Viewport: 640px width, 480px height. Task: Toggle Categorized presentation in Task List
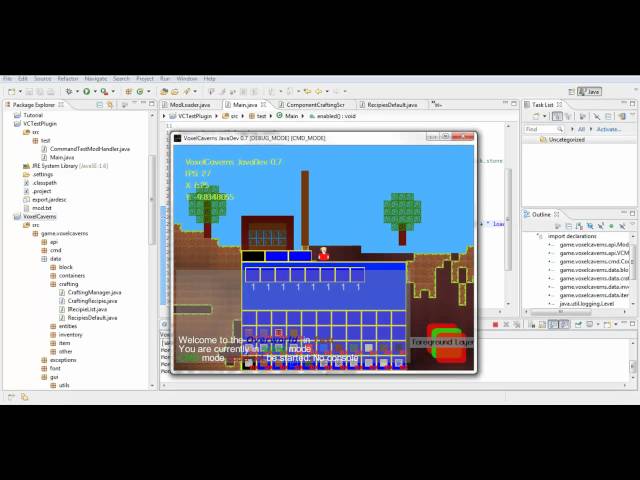pyautogui.click(x=557, y=117)
